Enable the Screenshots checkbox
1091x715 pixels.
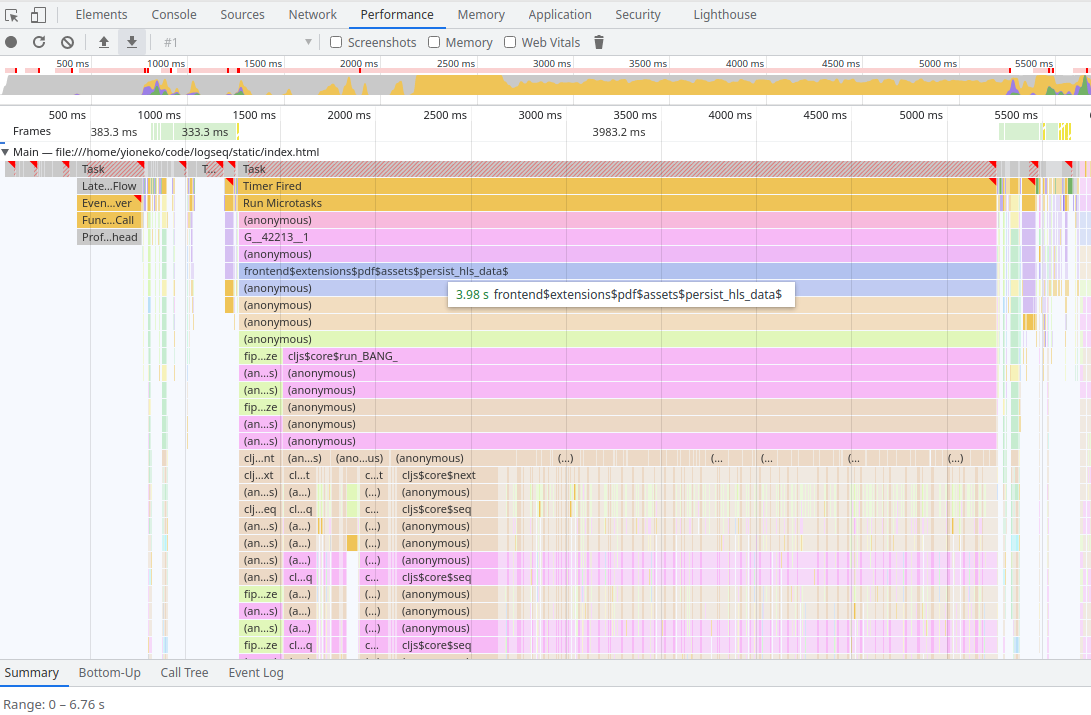click(335, 42)
